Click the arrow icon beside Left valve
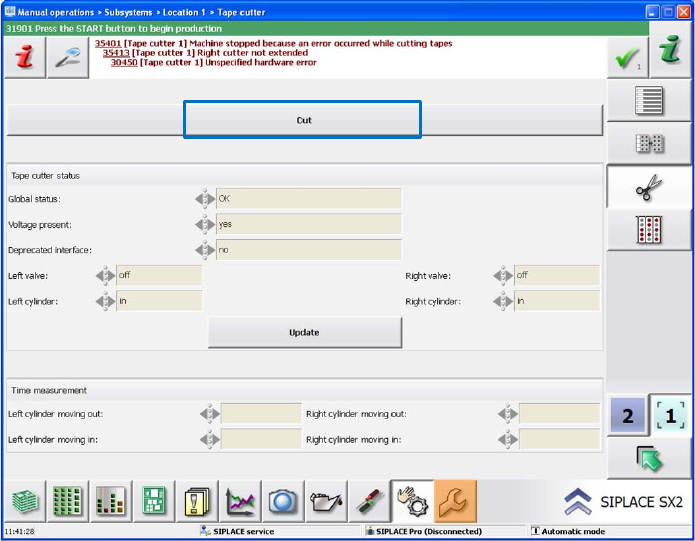The height and width of the screenshot is (541, 695). point(105,275)
